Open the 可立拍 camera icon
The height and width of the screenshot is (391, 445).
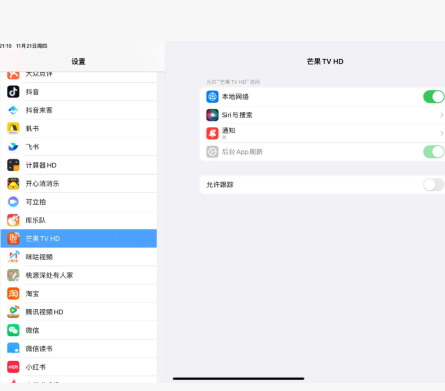(13, 202)
